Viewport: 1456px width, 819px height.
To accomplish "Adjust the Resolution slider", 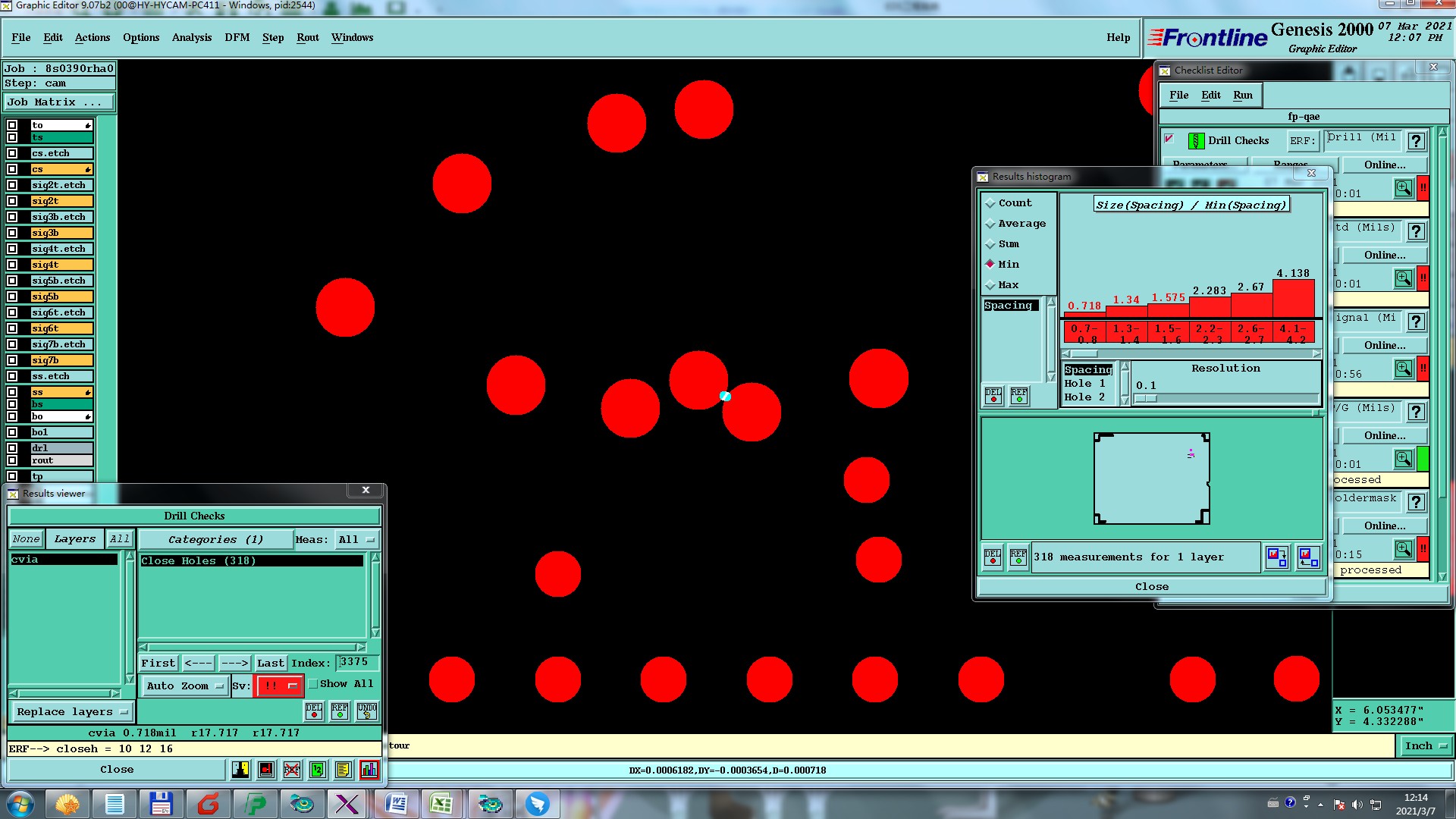I will coord(1147,399).
